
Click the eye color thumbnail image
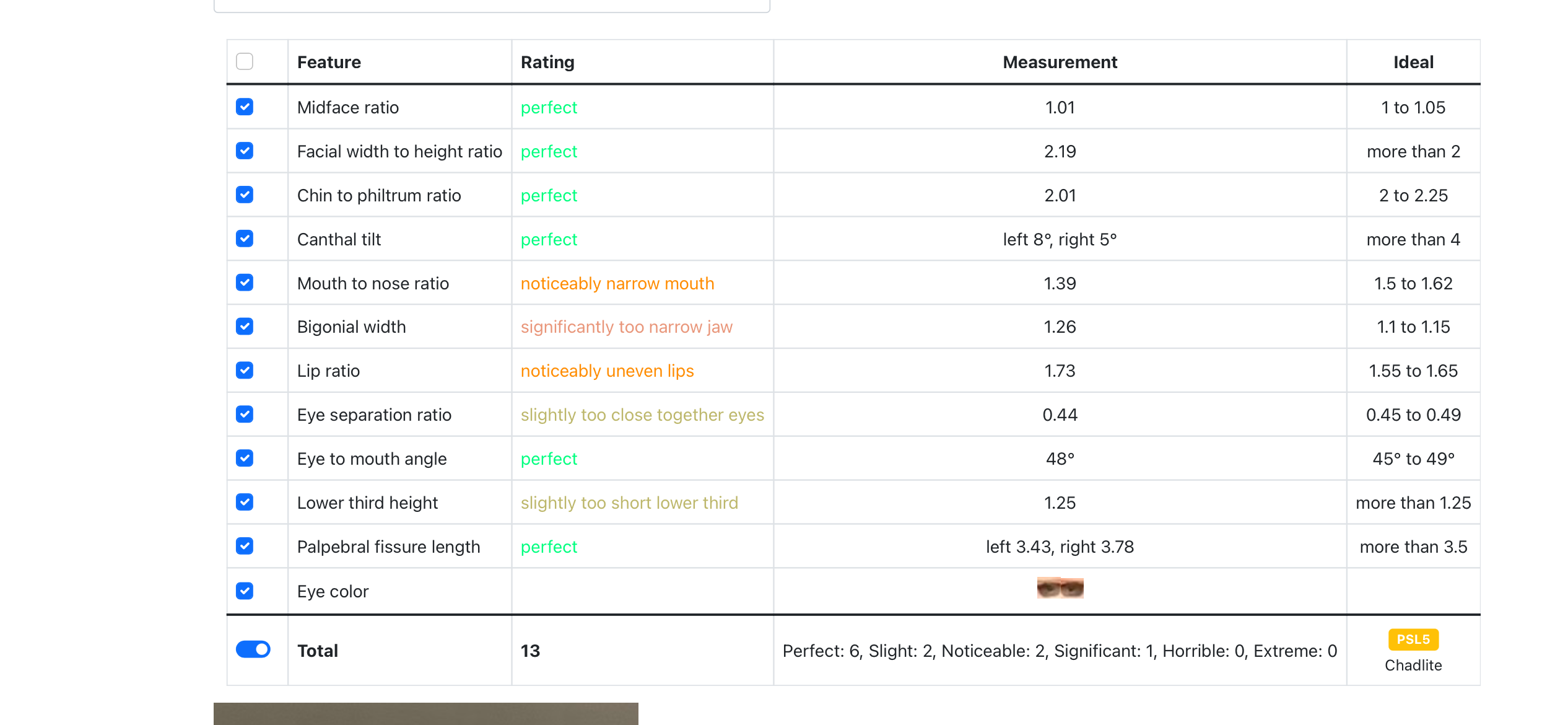click(1060, 587)
